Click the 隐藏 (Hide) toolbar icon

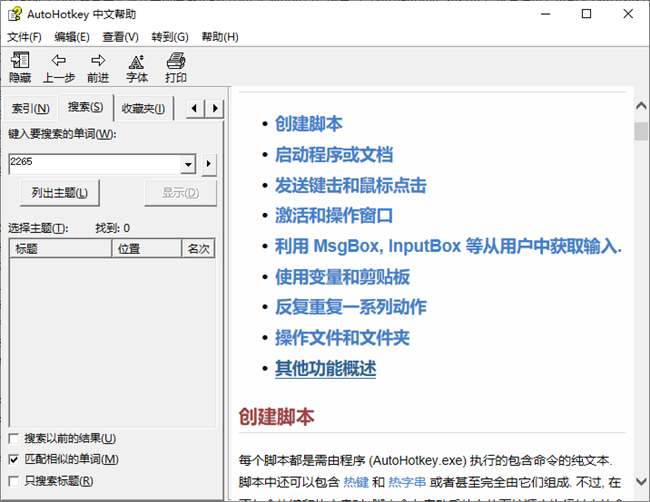coord(20,62)
